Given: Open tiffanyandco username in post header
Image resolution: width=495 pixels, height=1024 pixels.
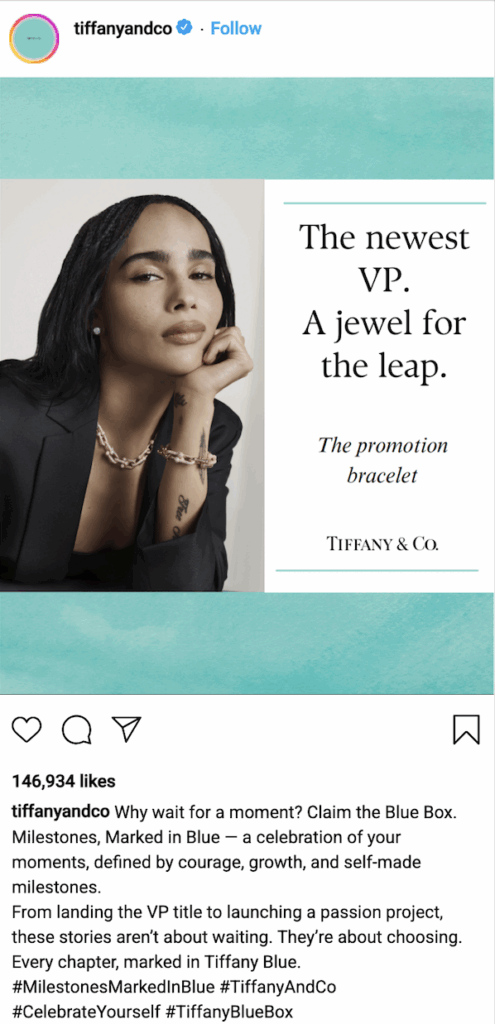Looking at the screenshot, I should [124, 29].
